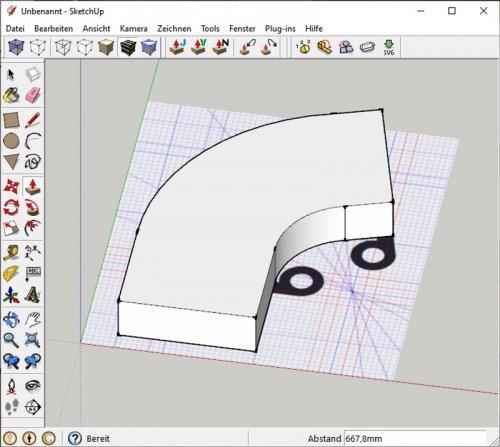Click the help question mark button
Screen dimensions: 500x447
[75, 438]
